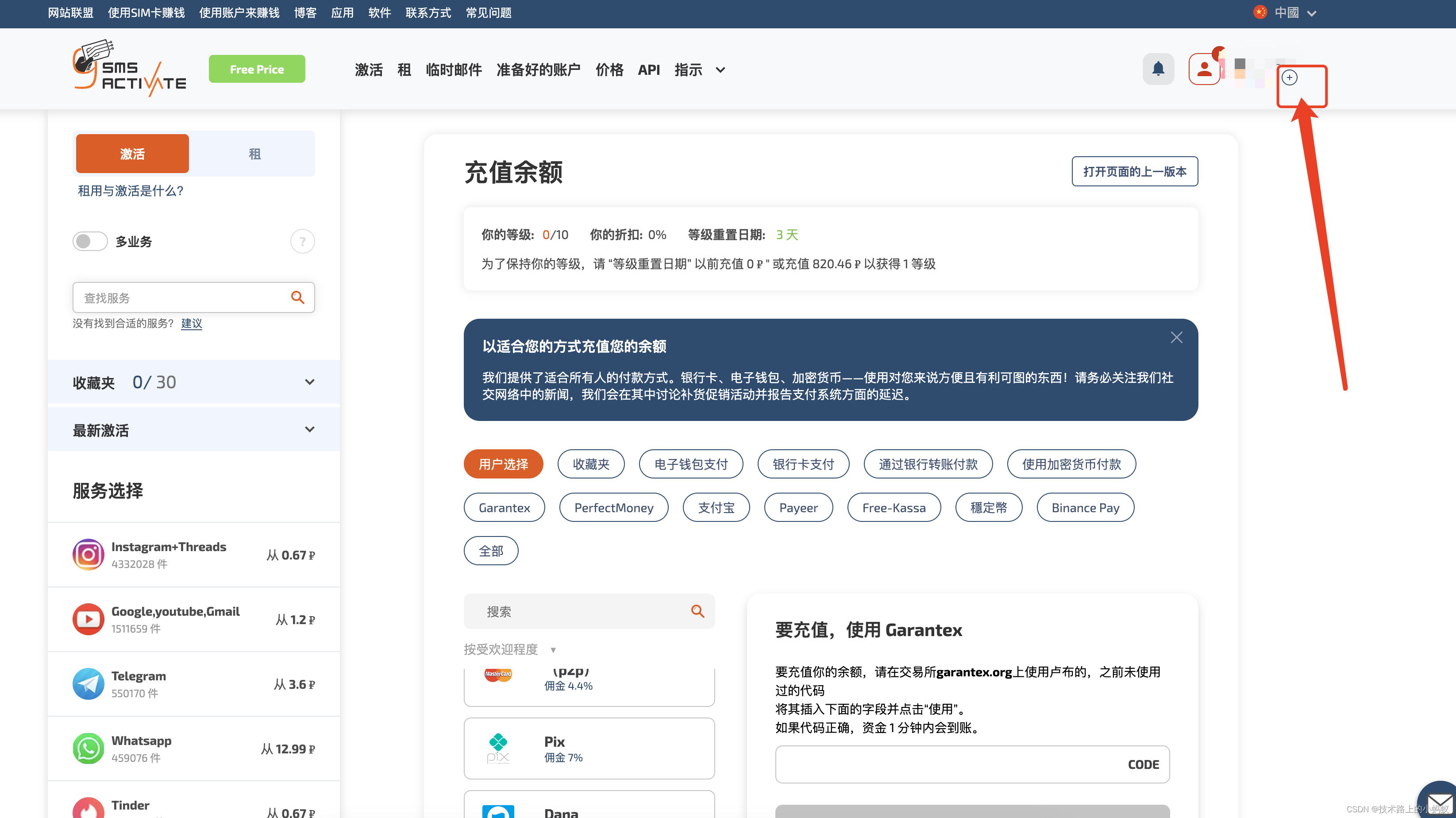Click the plus icon to add balance

[1290, 77]
